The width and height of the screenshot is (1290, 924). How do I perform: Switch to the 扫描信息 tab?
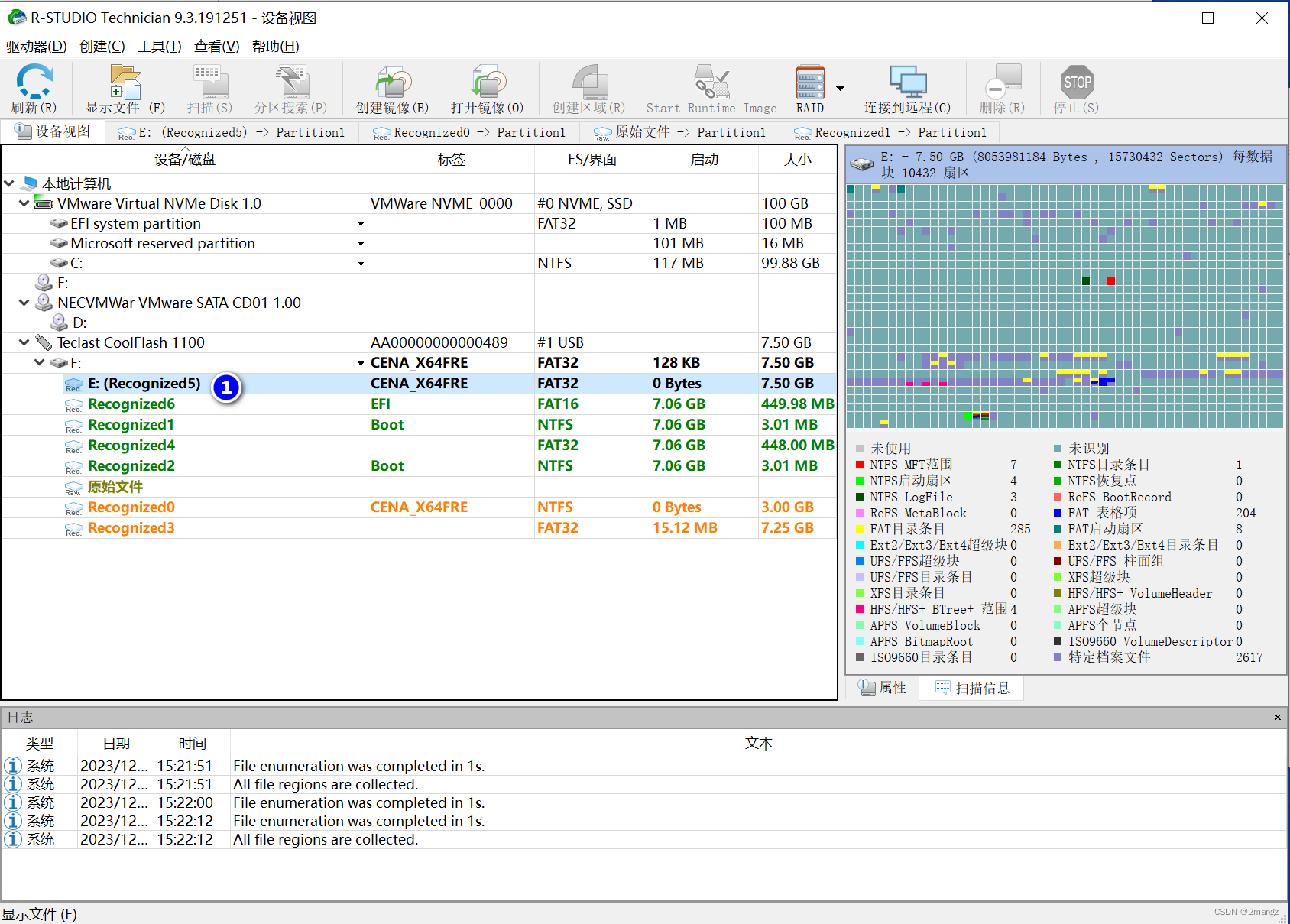coord(972,688)
